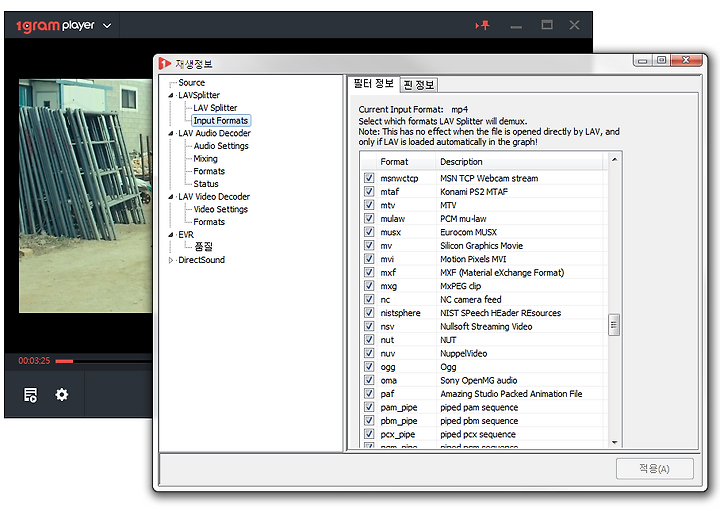Click the 'mxg' format name
The image size is (720, 515).
coord(388,286)
